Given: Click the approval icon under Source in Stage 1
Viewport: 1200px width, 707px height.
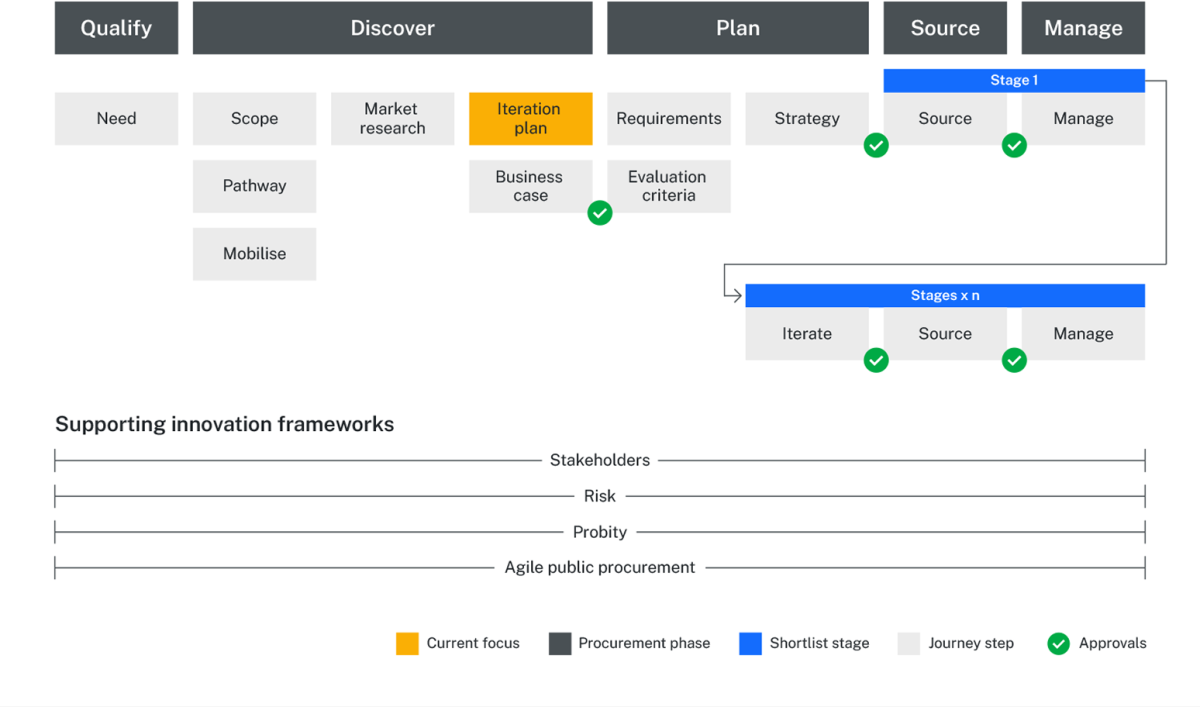Looking at the screenshot, I should pyautogui.click(x=876, y=145).
